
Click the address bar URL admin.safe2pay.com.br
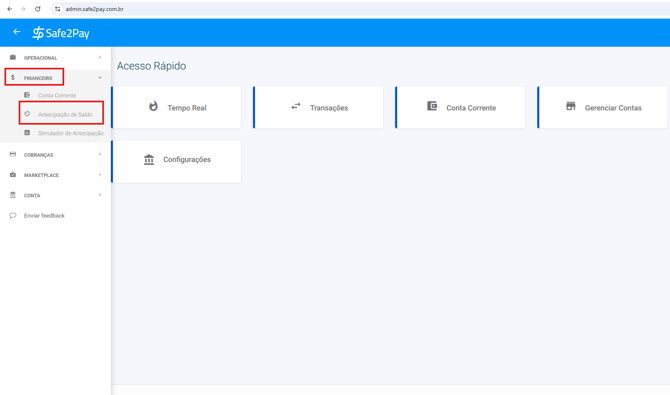[x=94, y=9]
